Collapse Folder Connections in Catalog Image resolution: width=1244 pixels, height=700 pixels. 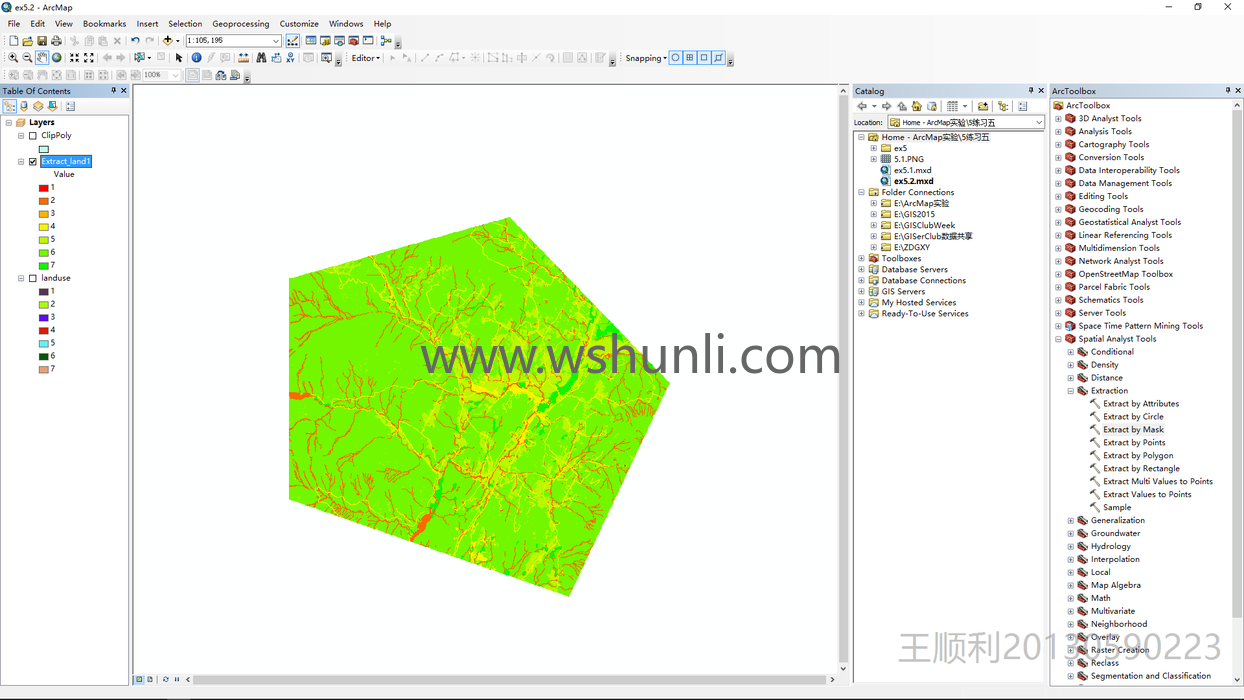click(x=862, y=192)
